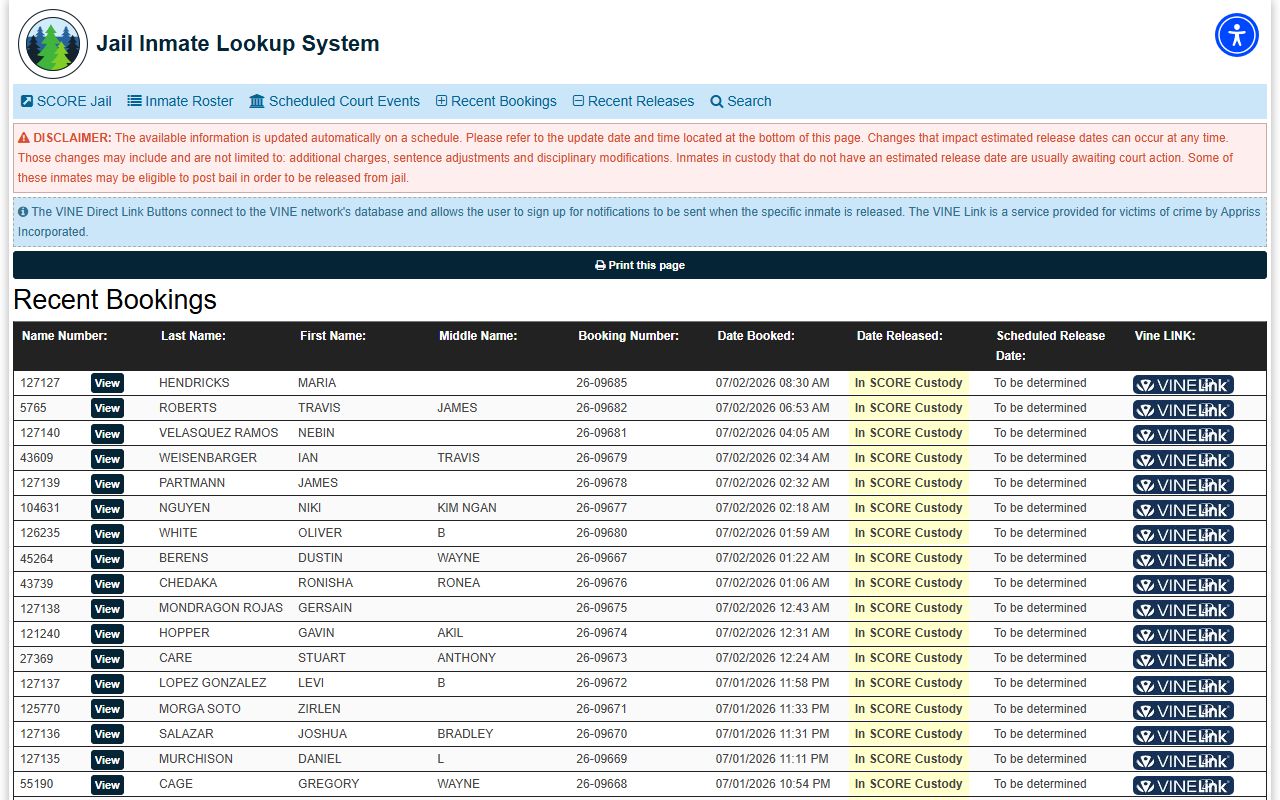Click the Name Number column header
Image resolution: width=1280 pixels, height=800 pixels.
[64, 336]
